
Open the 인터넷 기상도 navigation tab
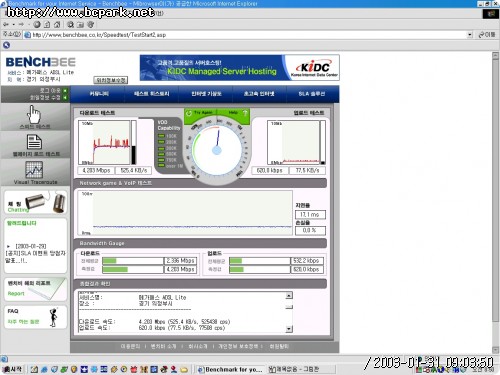coord(206,94)
